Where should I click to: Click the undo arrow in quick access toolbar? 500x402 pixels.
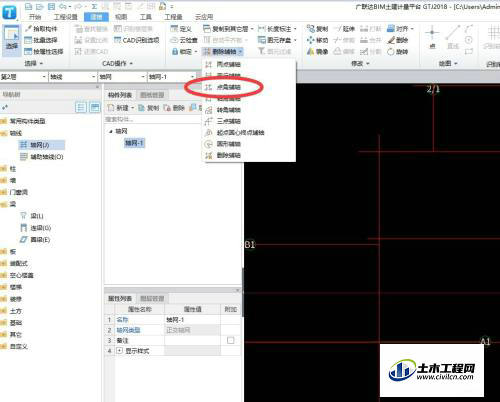click(x=63, y=6)
